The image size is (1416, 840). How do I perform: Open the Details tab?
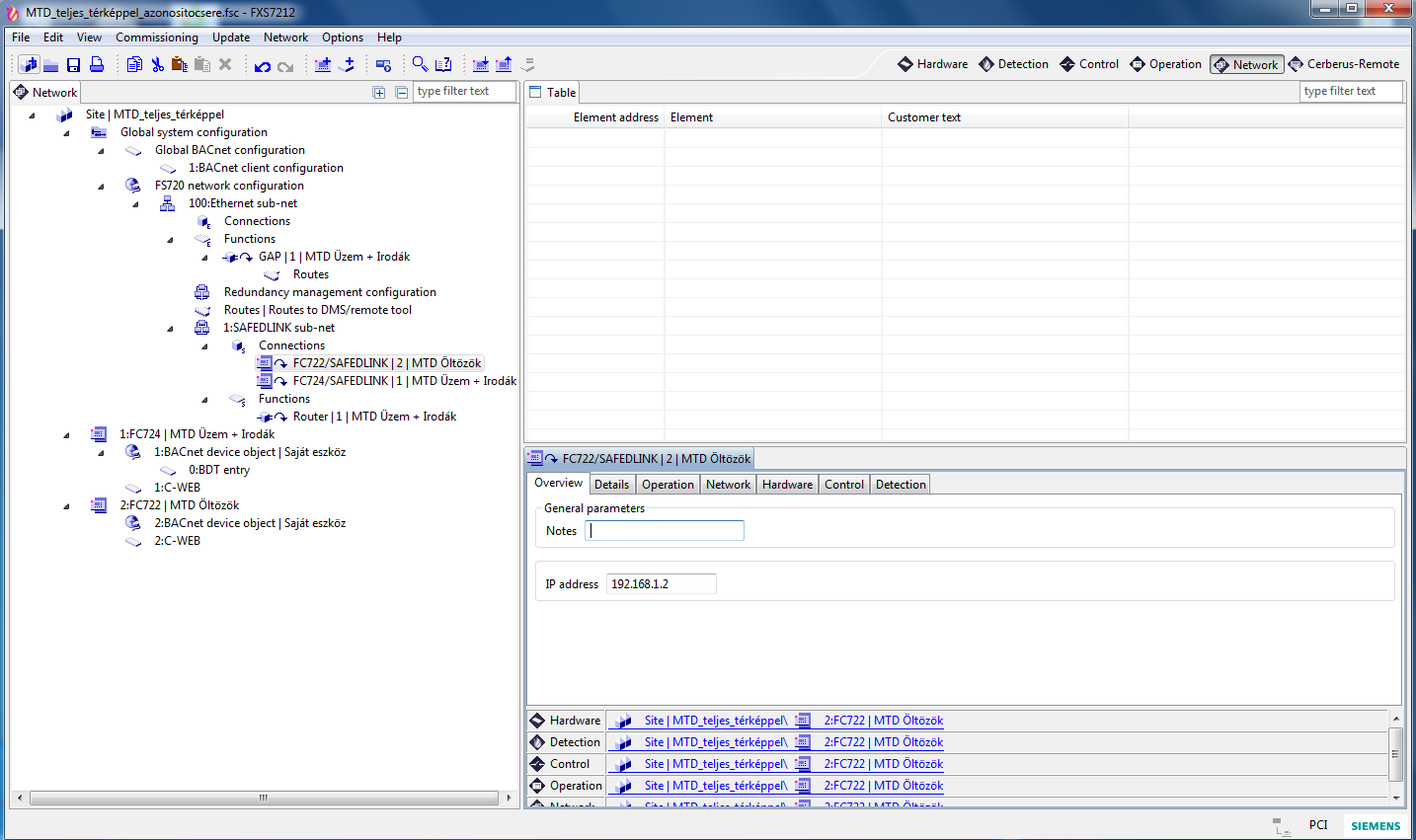coord(611,485)
